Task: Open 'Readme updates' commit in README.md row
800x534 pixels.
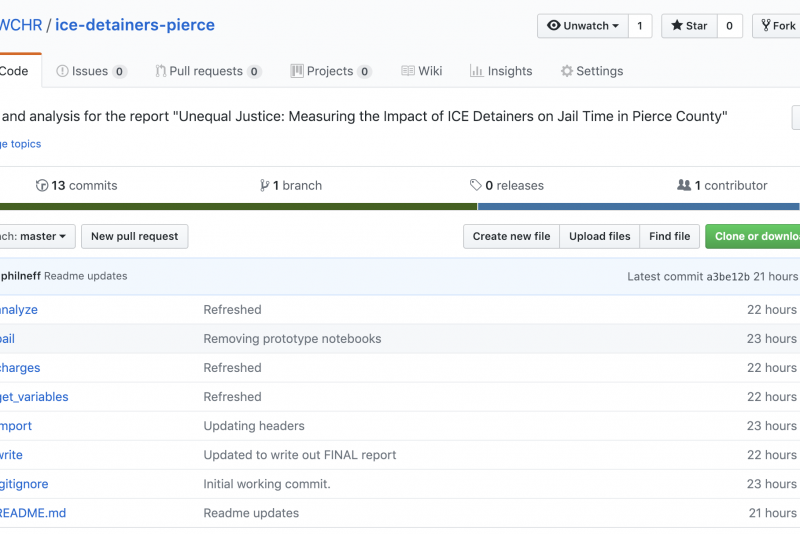Action: point(251,513)
